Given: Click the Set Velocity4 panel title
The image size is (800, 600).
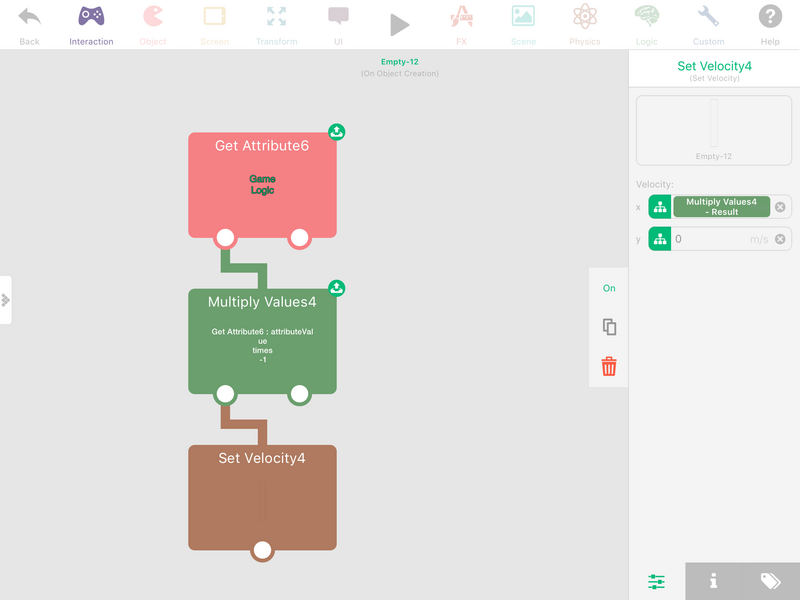Looking at the screenshot, I should (x=714, y=66).
